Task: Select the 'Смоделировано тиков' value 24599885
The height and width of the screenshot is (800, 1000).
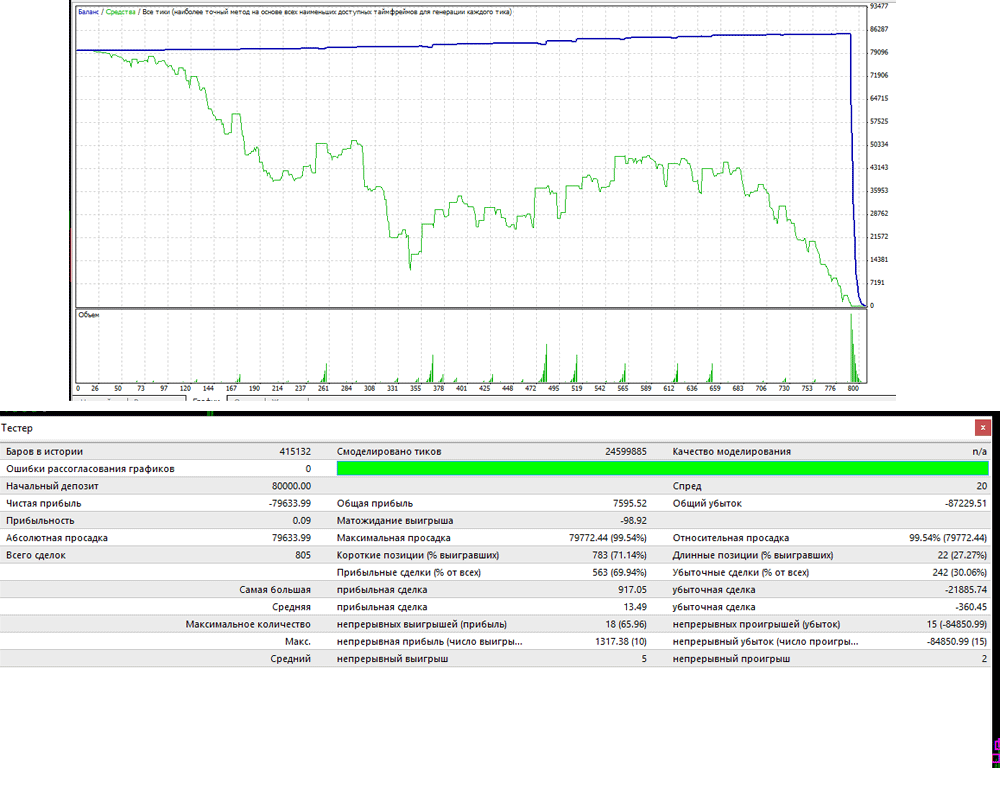Action: tap(626, 452)
